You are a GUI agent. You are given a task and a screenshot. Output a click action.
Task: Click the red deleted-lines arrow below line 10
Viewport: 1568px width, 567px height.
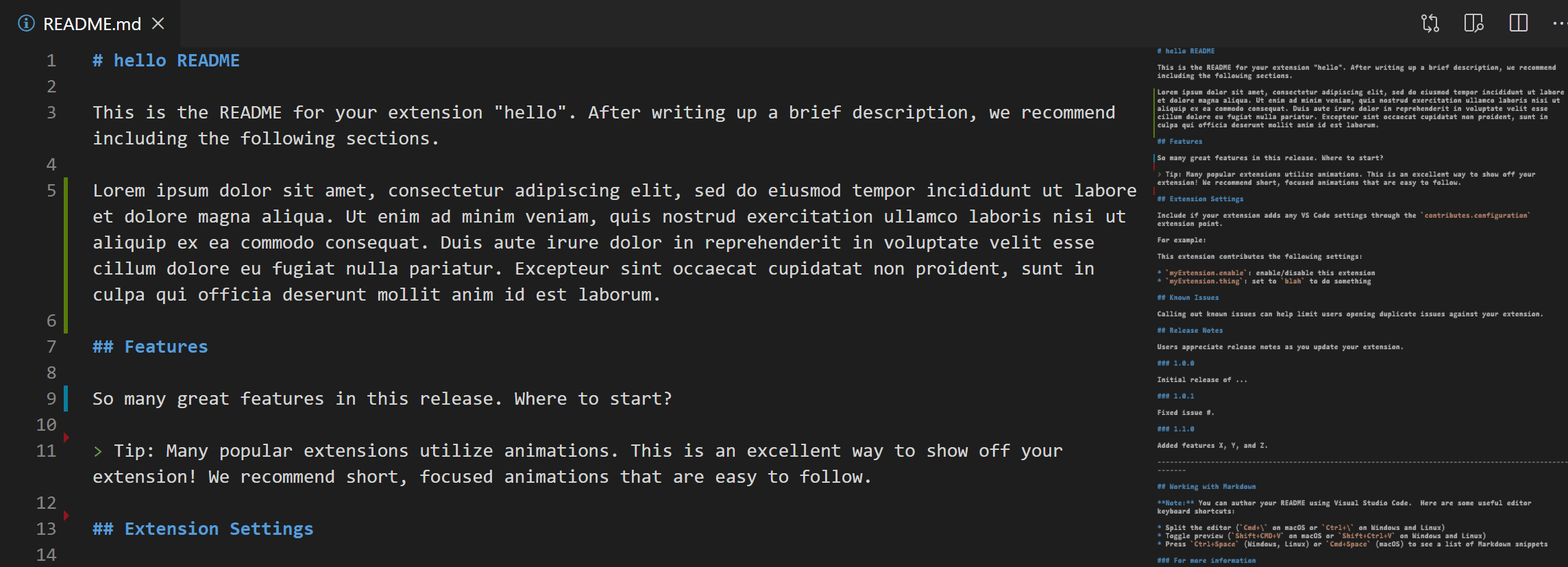[66, 438]
